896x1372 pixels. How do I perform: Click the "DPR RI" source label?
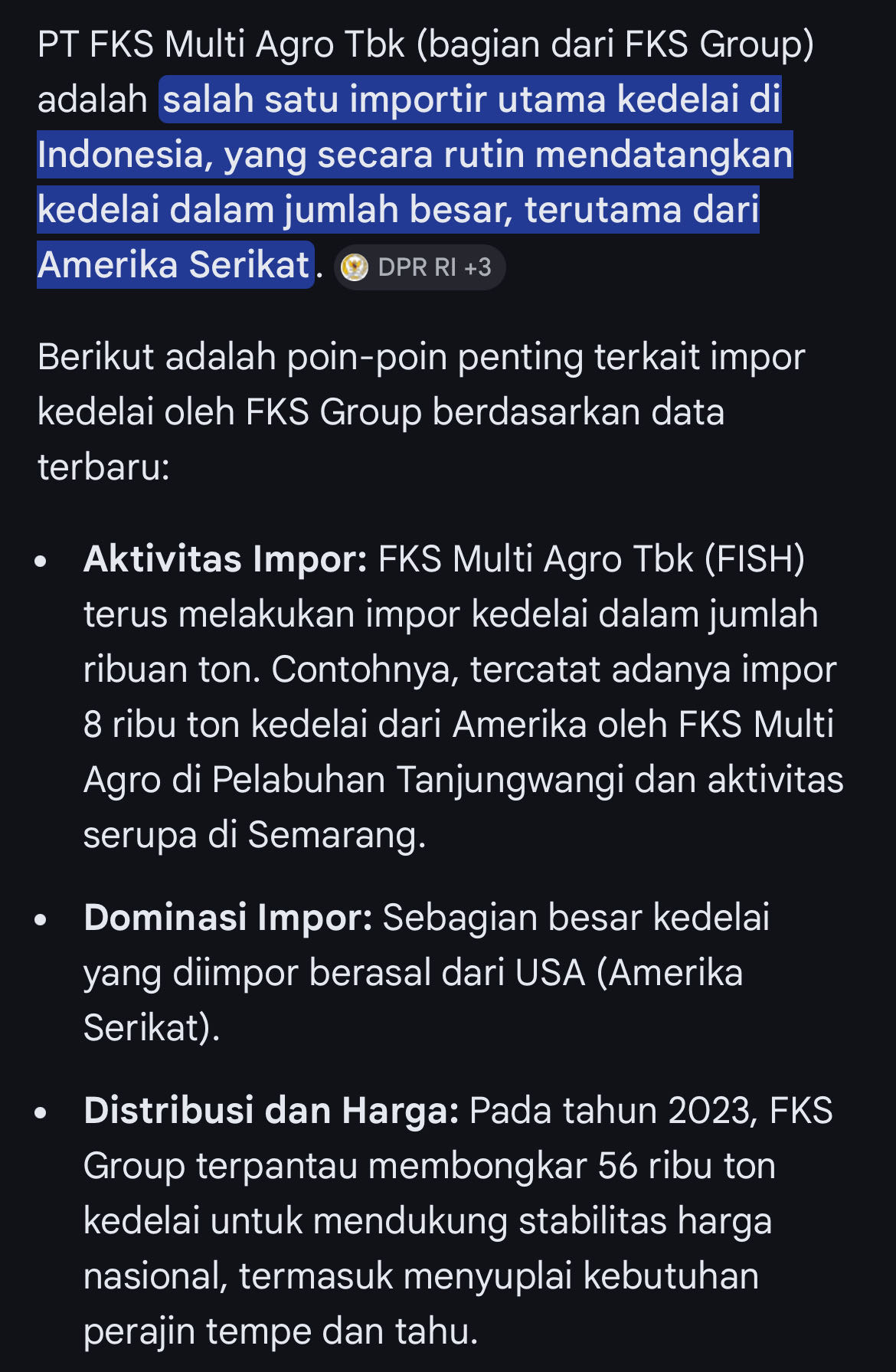[417, 267]
